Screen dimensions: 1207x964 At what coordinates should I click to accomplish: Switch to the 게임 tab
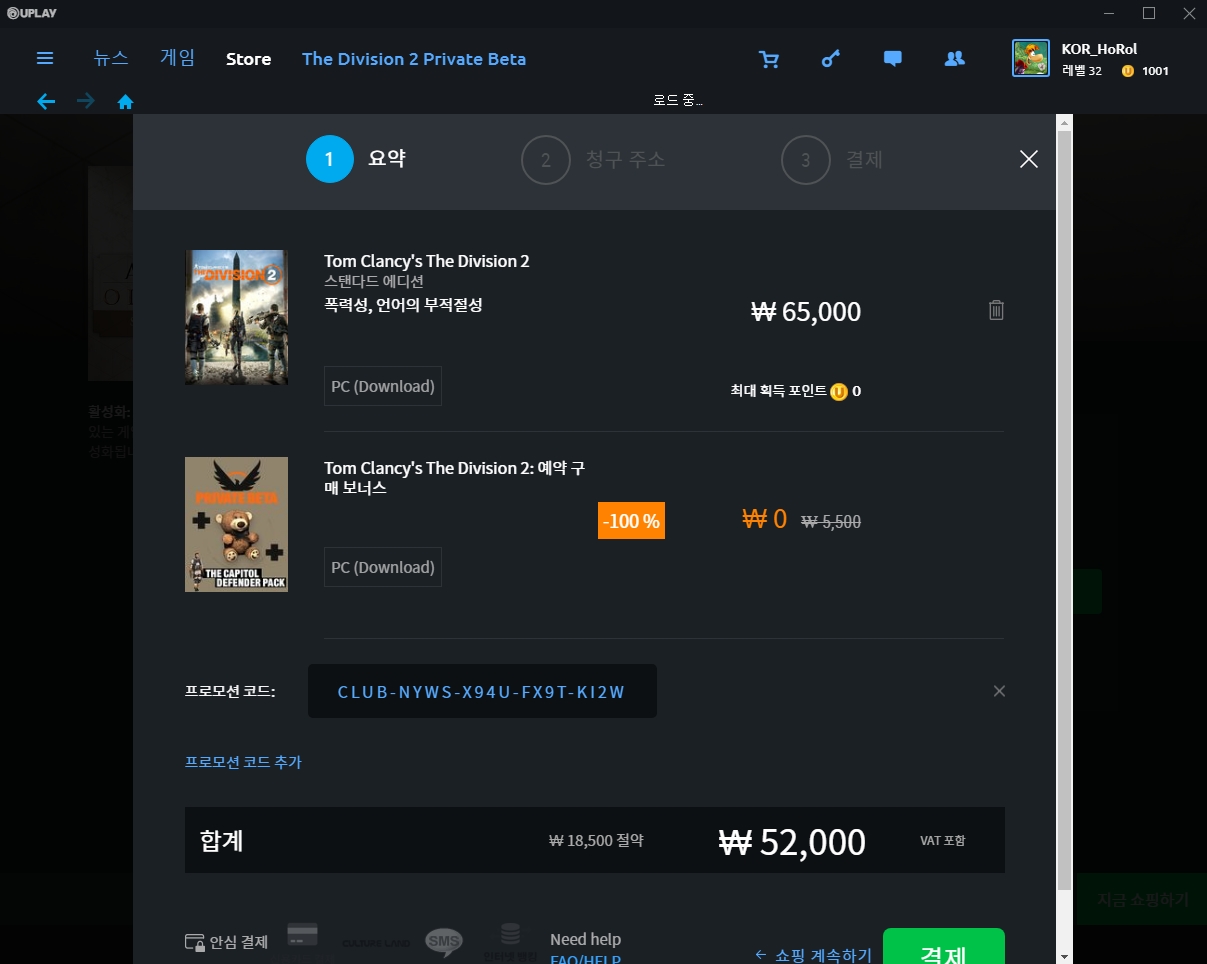tap(178, 58)
